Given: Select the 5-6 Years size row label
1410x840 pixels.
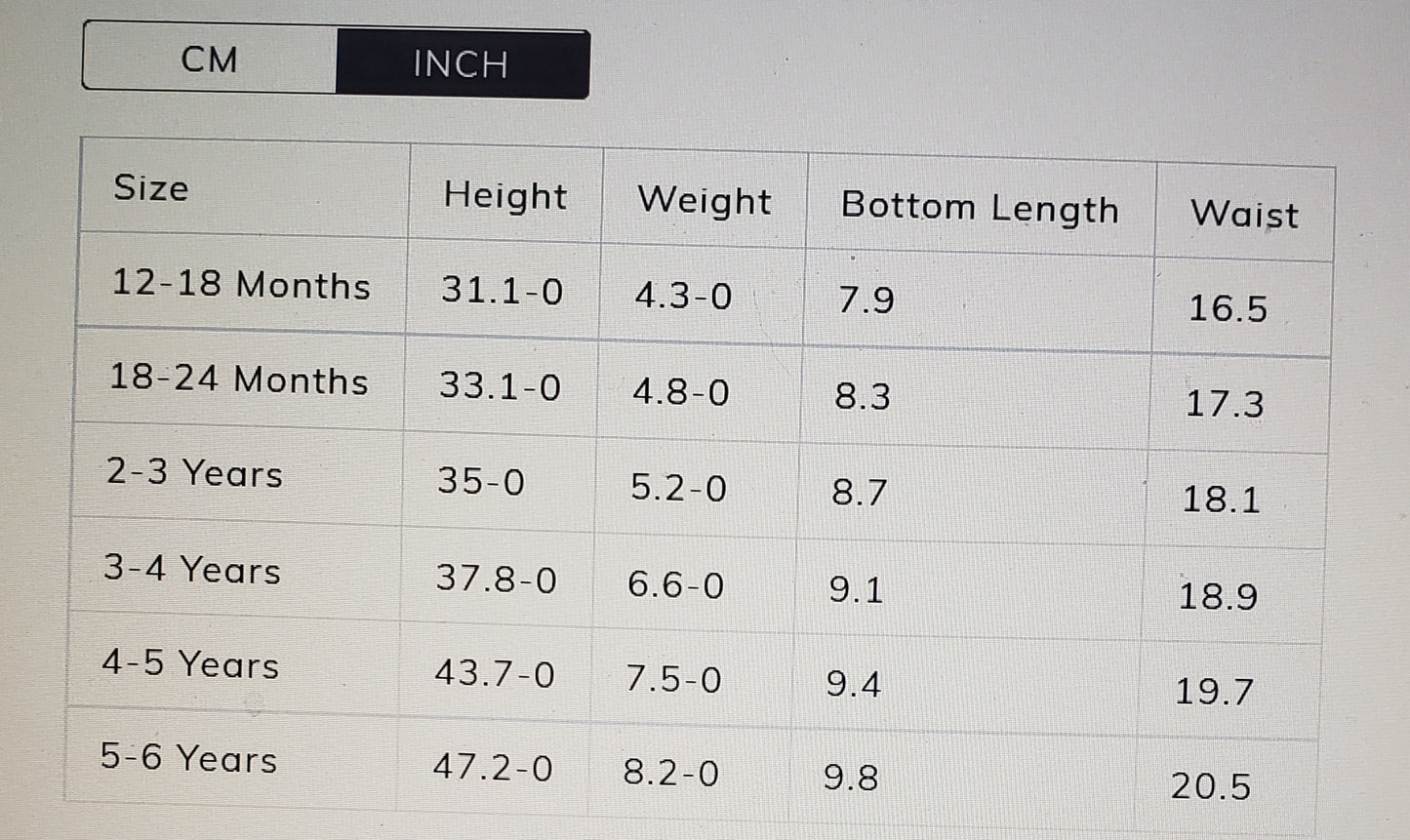Looking at the screenshot, I should click(188, 758).
